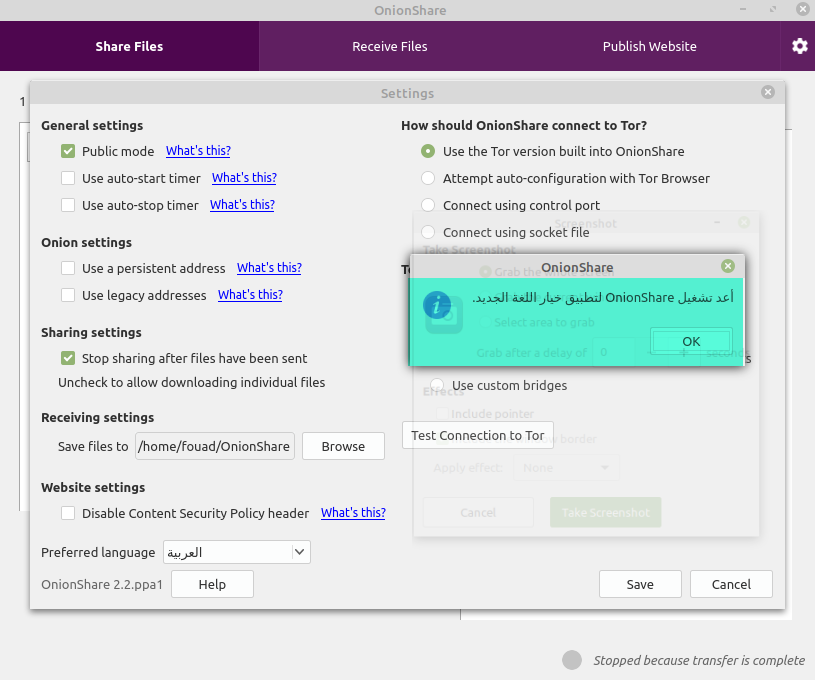Image resolution: width=815 pixels, height=680 pixels.
Task: Click the OnionShare 2.2.ppa1 version text
Action: (102, 584)
